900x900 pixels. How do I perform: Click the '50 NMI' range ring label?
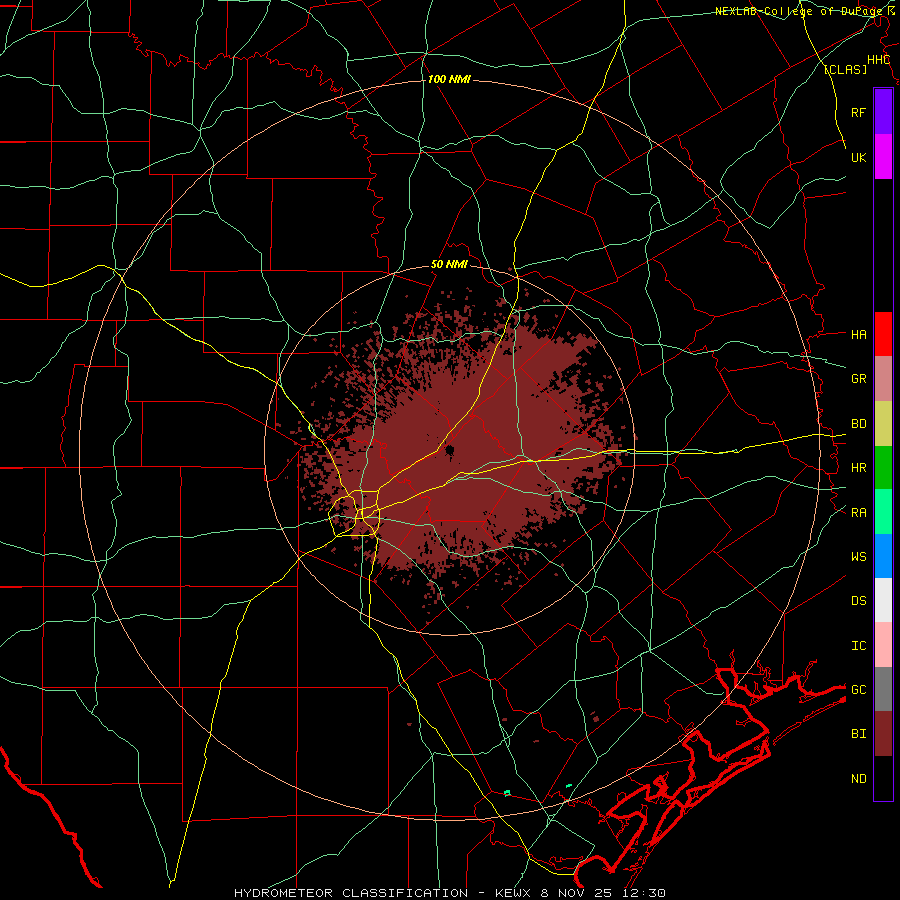point(449,264)
